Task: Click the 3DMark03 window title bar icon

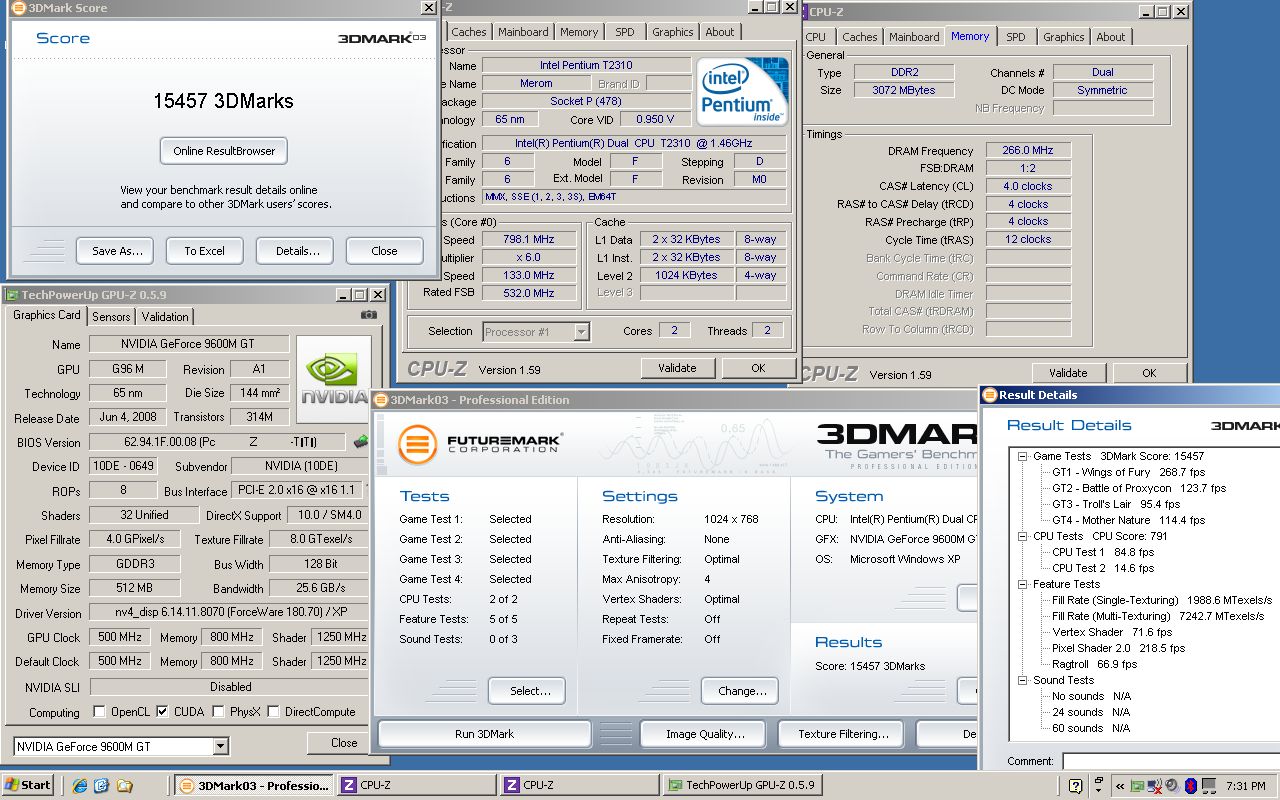Action: (x=381, y=400)
